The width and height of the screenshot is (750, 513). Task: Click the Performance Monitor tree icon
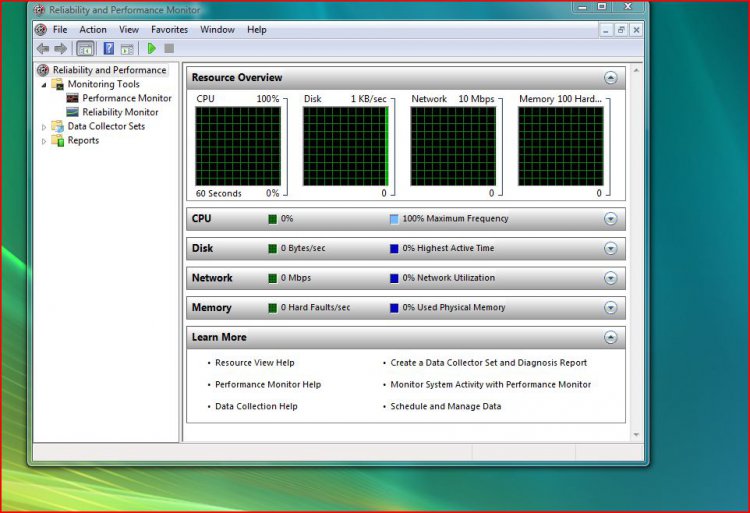[x=72, y=98]
